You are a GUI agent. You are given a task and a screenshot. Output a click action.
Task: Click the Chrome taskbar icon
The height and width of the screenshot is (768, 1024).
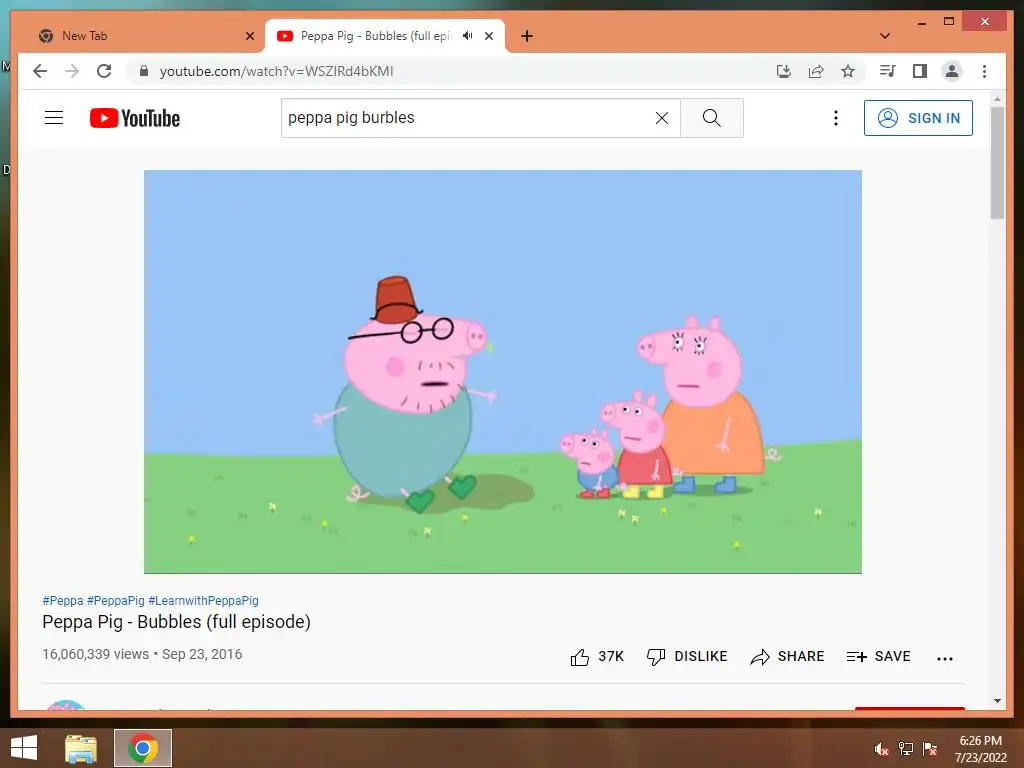143,748
